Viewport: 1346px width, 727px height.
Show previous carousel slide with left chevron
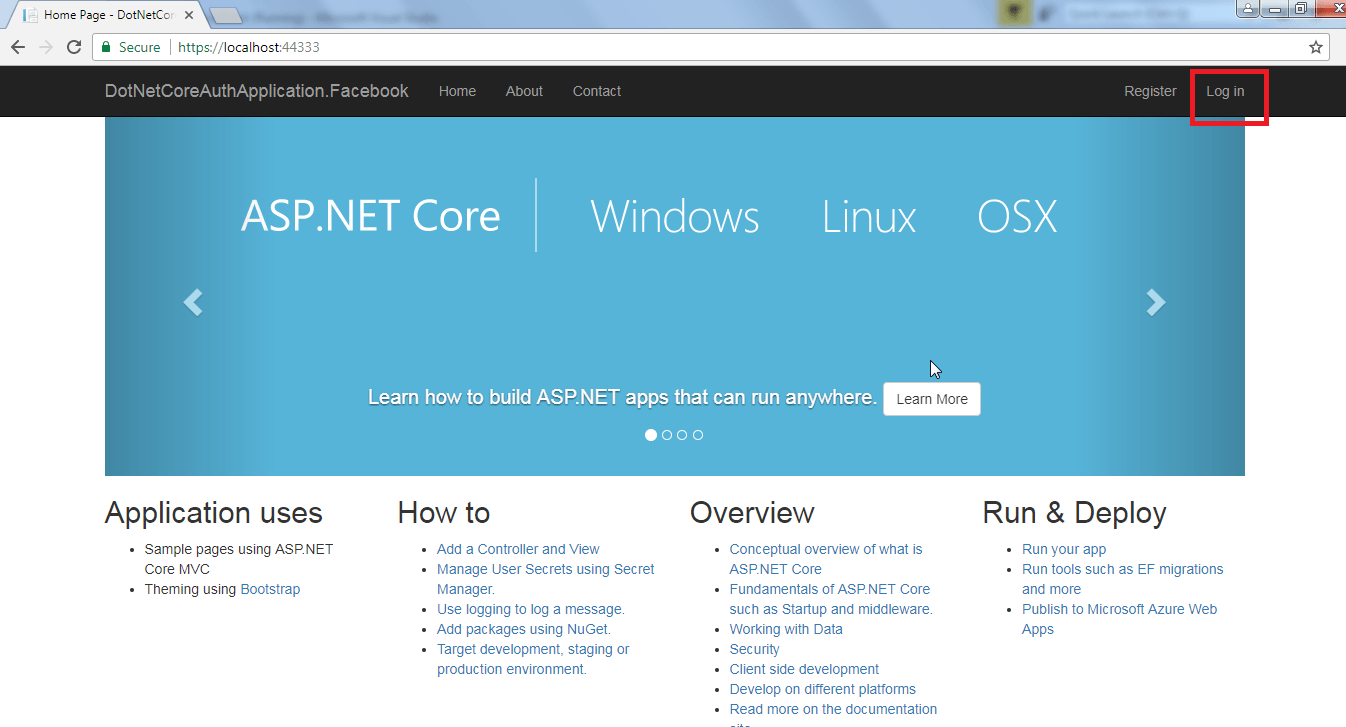pyautogui.click(x=193, y=302)
